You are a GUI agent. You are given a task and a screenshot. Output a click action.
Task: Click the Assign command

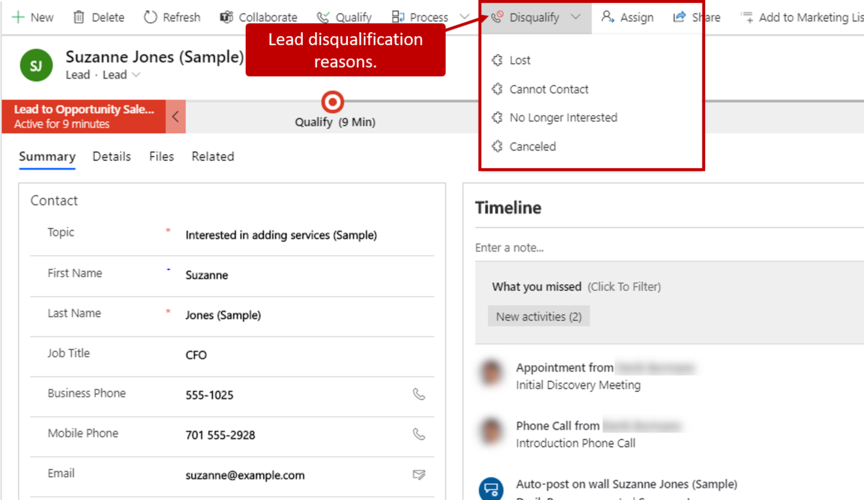(627, 17)
